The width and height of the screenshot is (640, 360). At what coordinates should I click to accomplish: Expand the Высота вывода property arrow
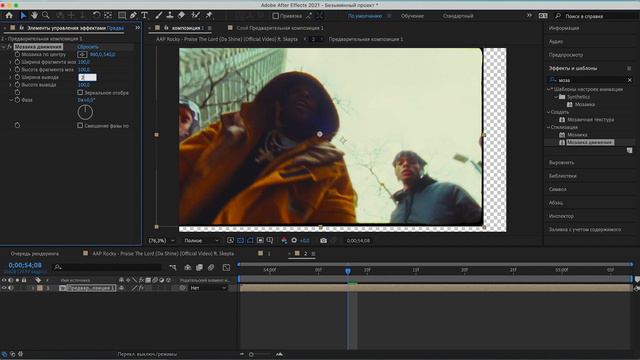11,85
